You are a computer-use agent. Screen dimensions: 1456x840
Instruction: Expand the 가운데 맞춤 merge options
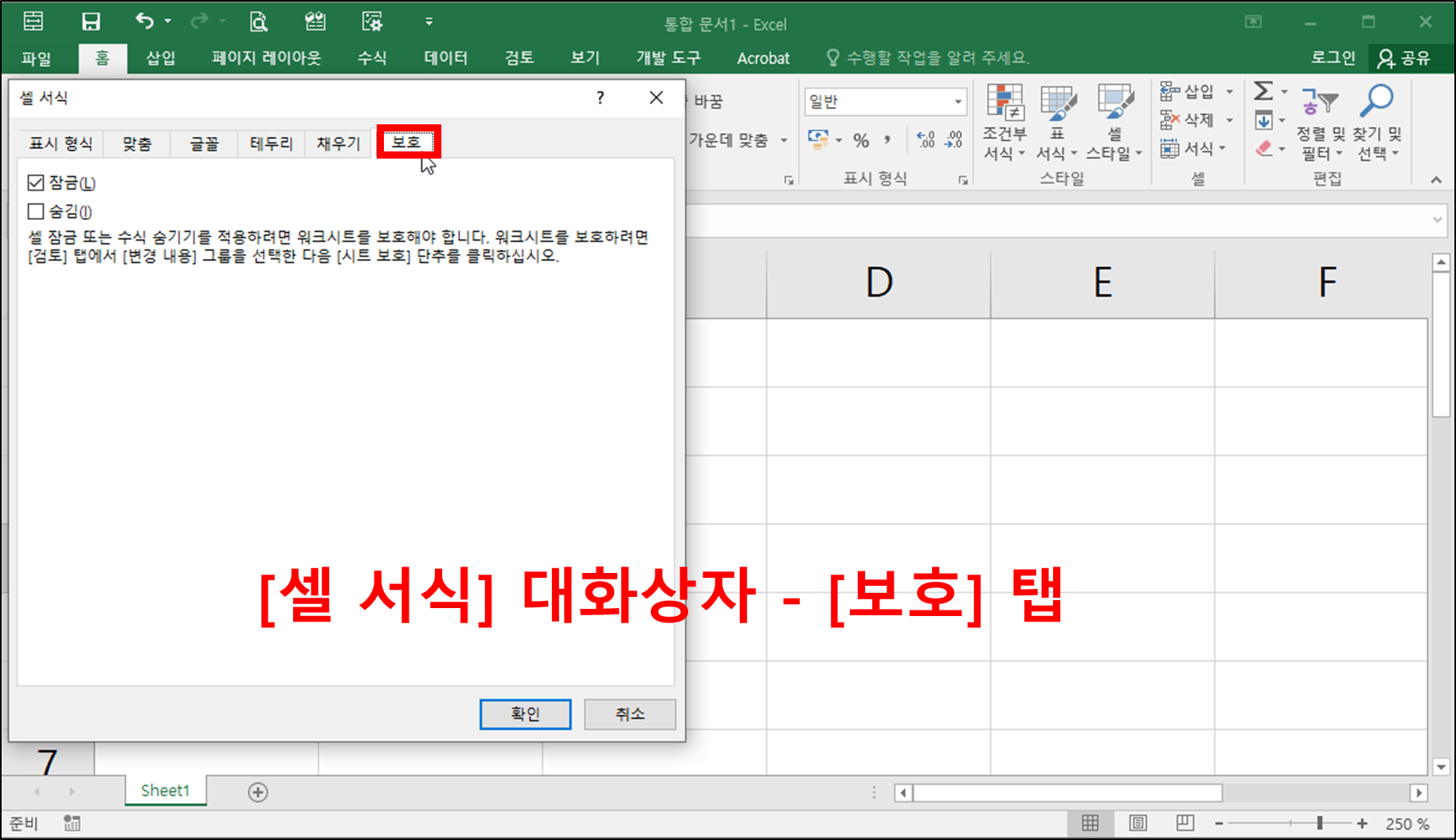point(784,140)
